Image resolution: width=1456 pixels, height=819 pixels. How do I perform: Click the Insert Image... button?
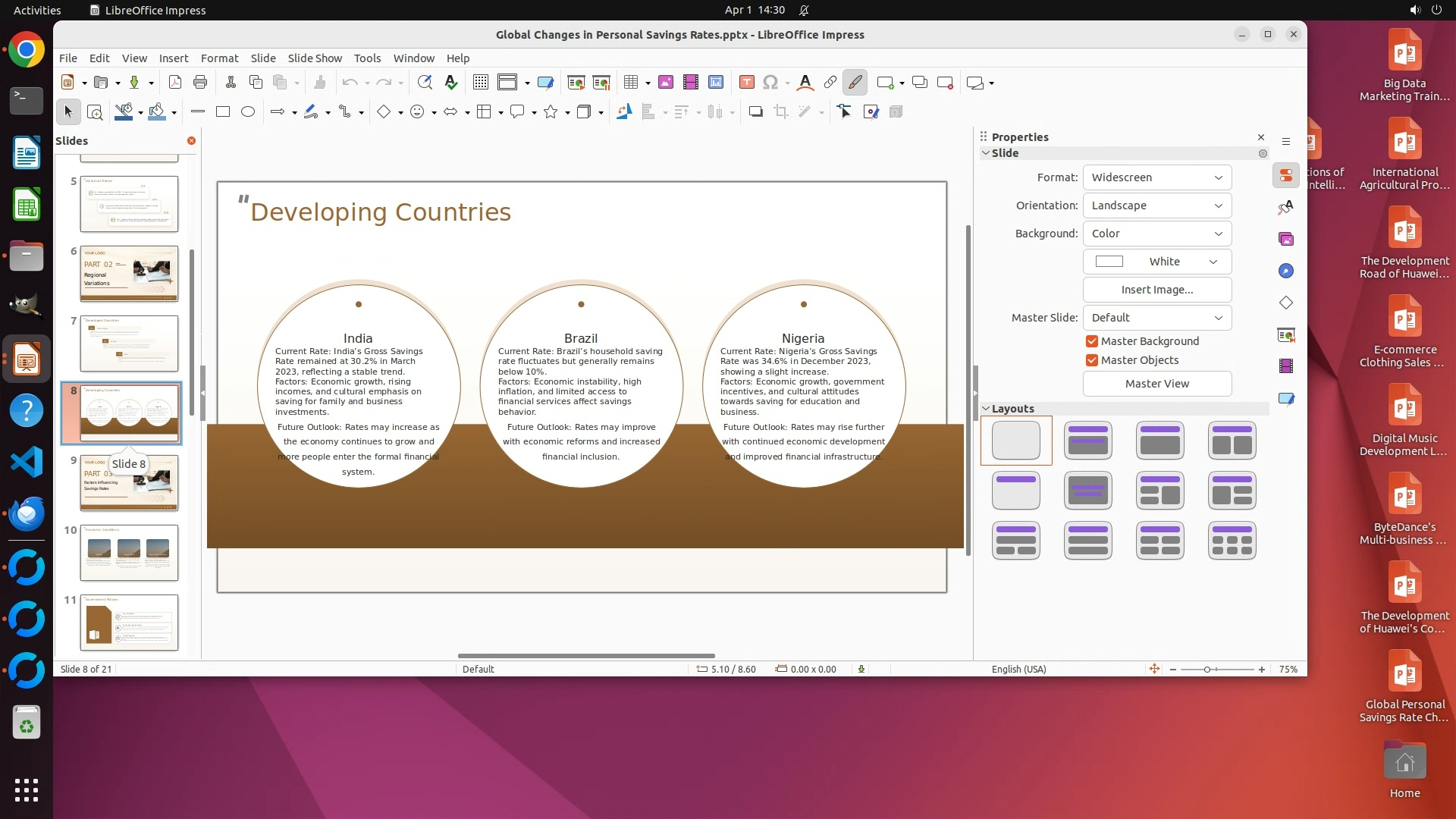[1156, 290]
